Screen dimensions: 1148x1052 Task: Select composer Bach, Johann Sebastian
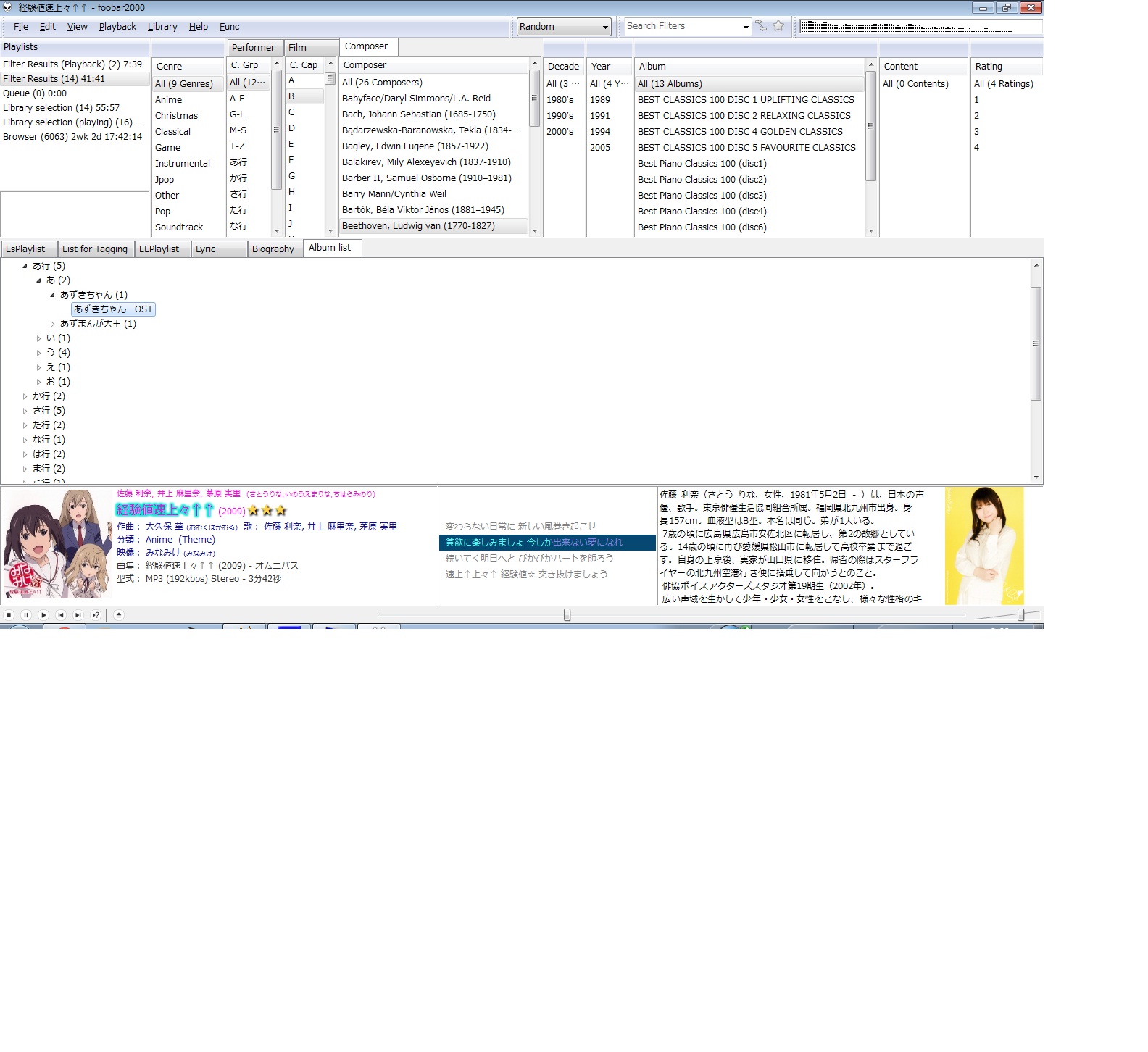434,114
